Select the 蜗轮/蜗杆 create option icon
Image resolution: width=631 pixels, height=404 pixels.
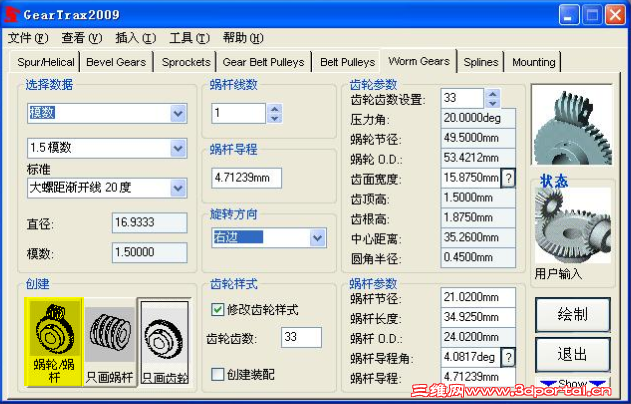coord(54,342)
